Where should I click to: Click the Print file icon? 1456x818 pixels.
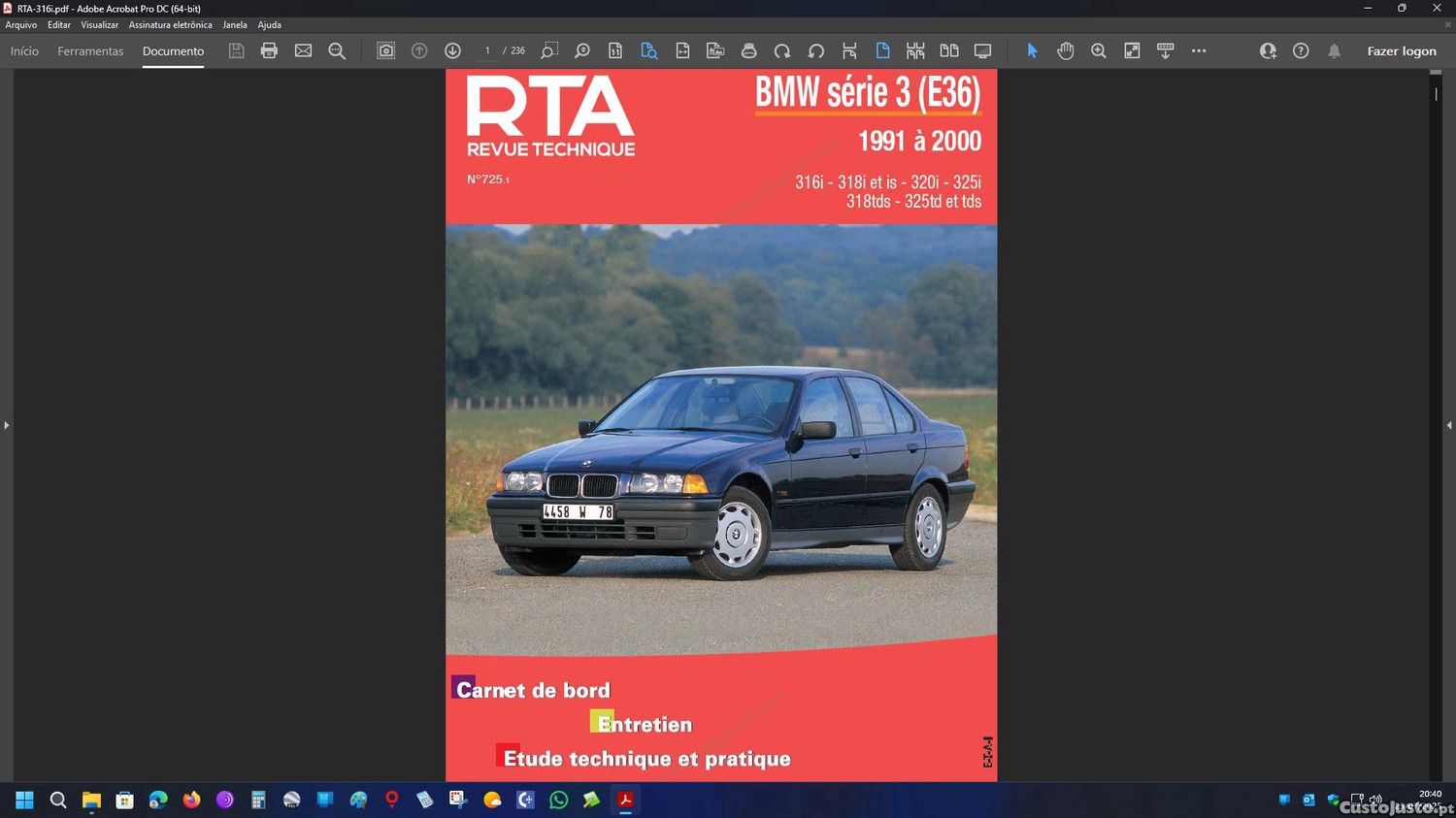pyautogui.click(x=269, y=50)
